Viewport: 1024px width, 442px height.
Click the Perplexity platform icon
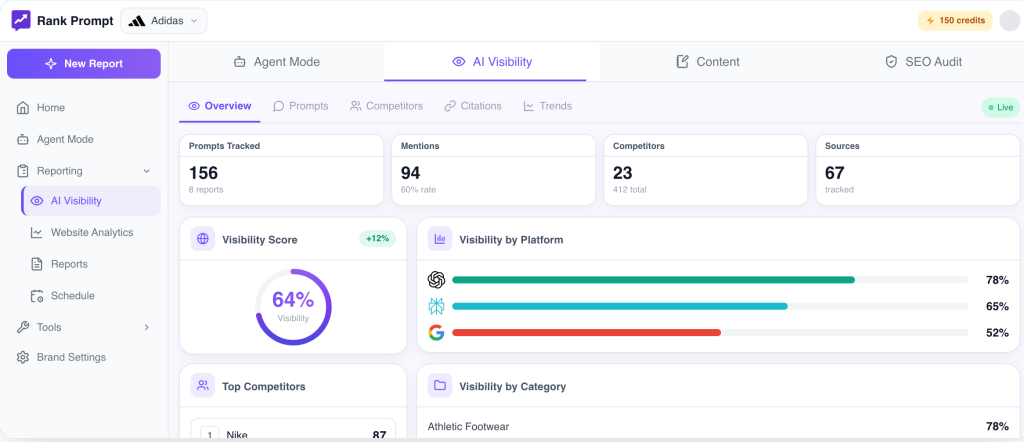pos(436,306)
